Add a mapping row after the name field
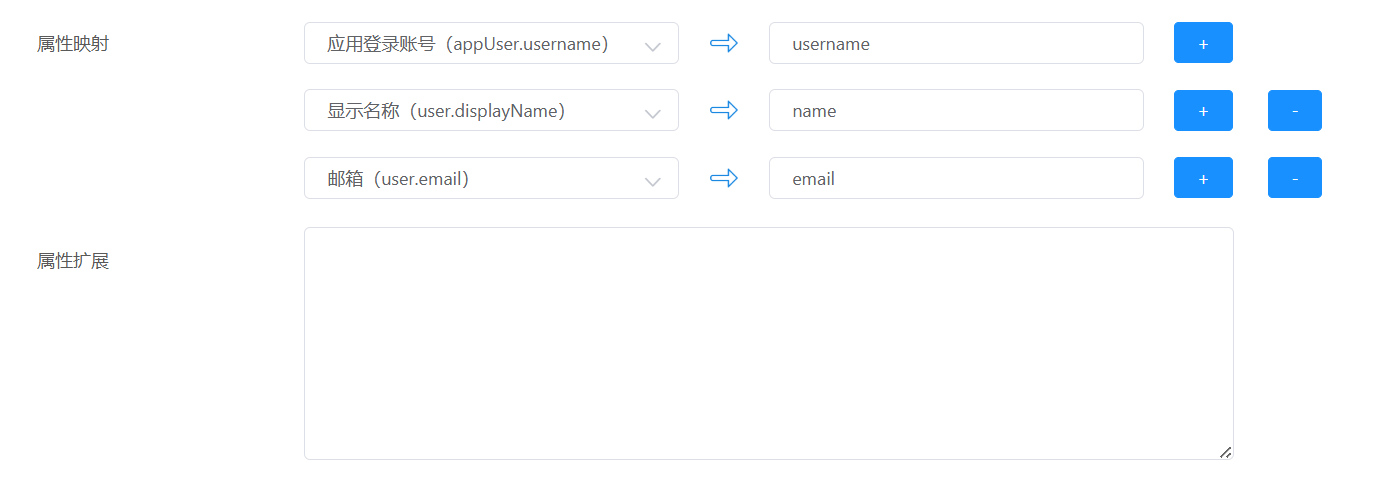 (x=1202, y=110)
